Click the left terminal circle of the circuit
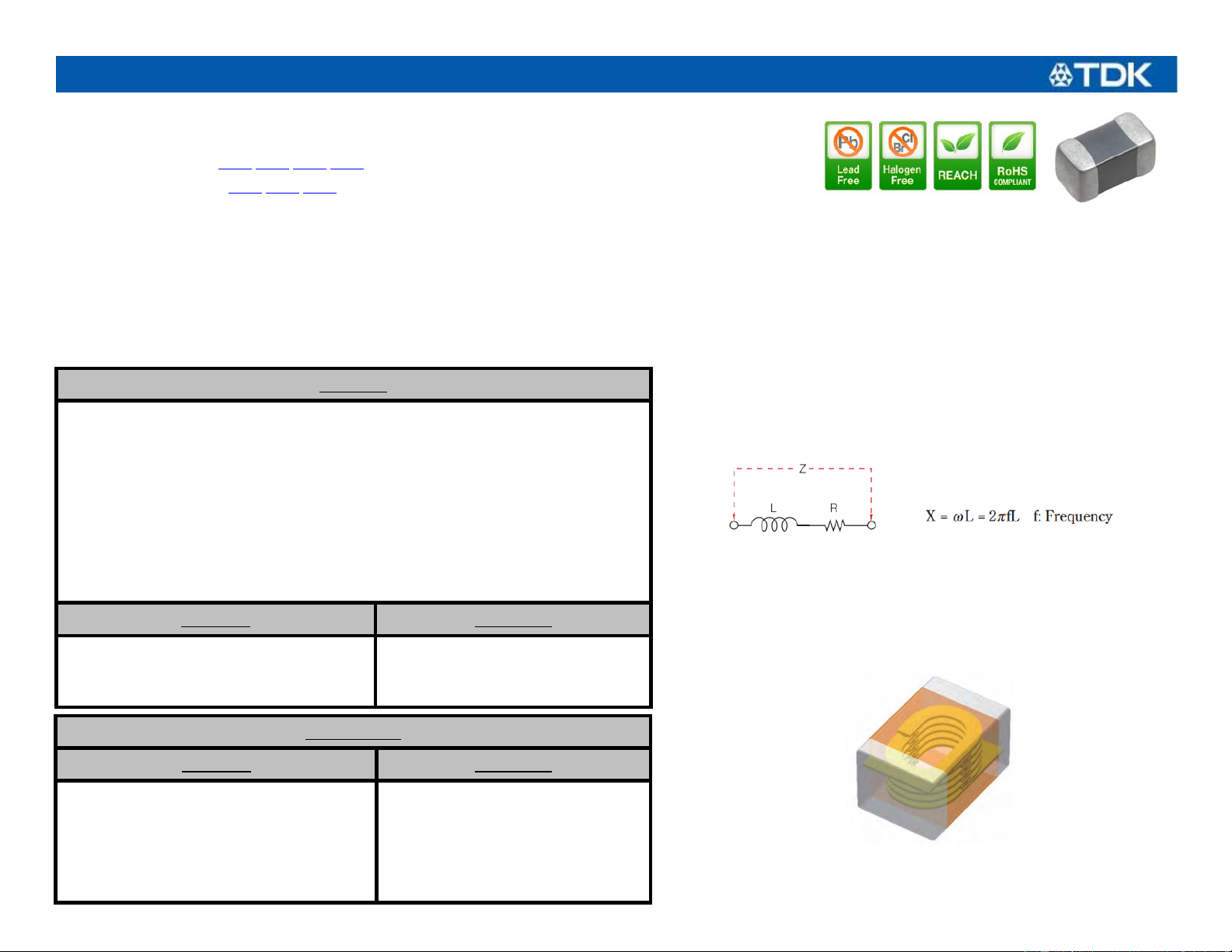 coord(734,525)
